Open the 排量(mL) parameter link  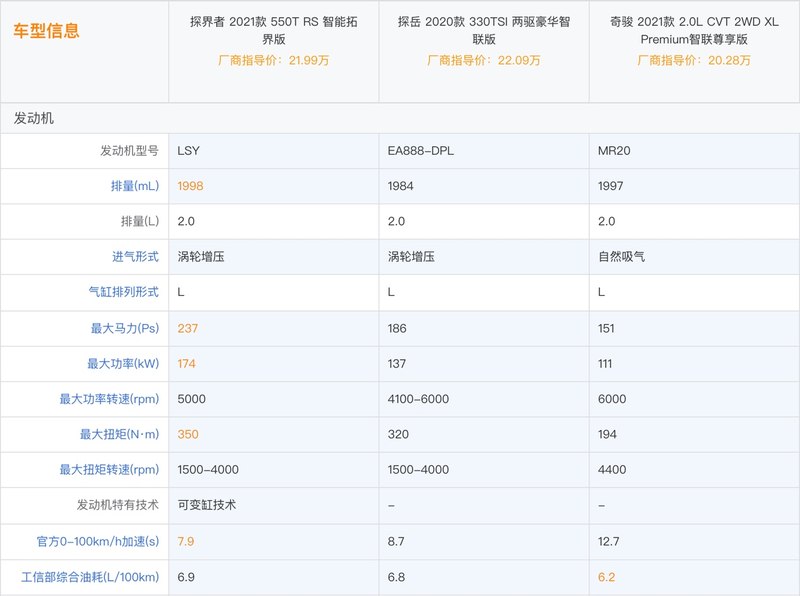[x=135, y=186]
